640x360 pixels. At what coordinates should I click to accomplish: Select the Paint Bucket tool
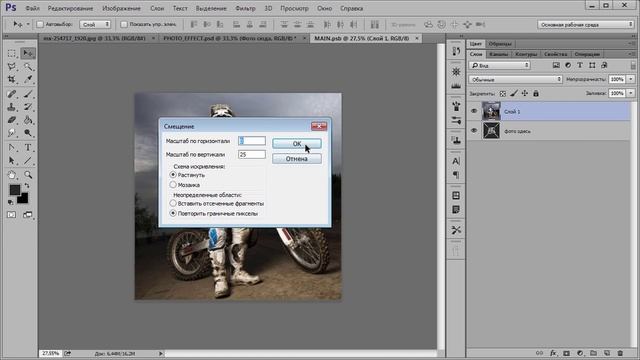[28, 120]
